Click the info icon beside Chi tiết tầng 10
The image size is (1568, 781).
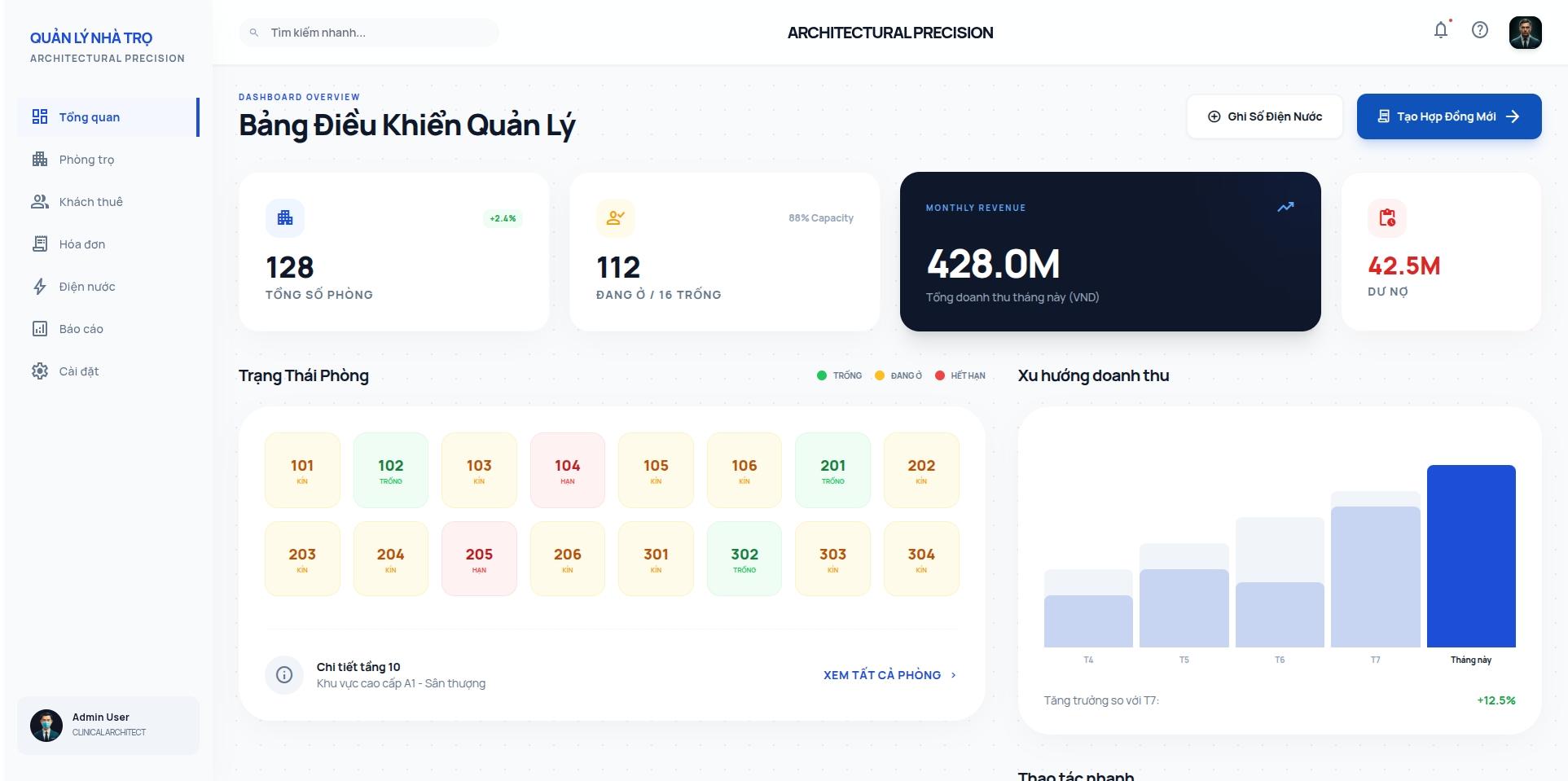[284, 674]
